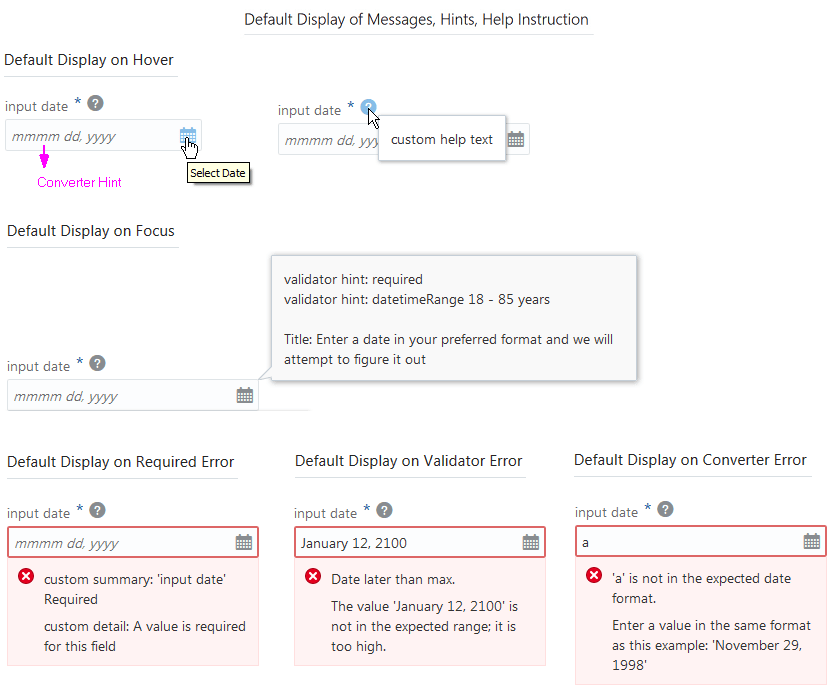Viewport: 837px width, 692px height.
Task: Click the help icon in the Validator Error section
Action: click(x=383, y=510)
